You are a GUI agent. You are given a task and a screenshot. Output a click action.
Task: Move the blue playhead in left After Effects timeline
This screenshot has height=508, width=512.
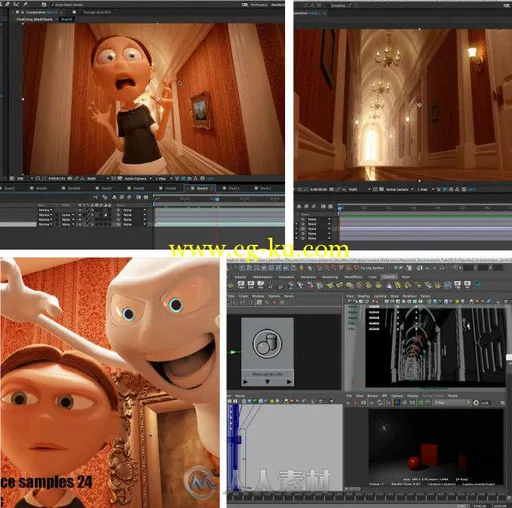pyautogui.click(x=217, y=199)
